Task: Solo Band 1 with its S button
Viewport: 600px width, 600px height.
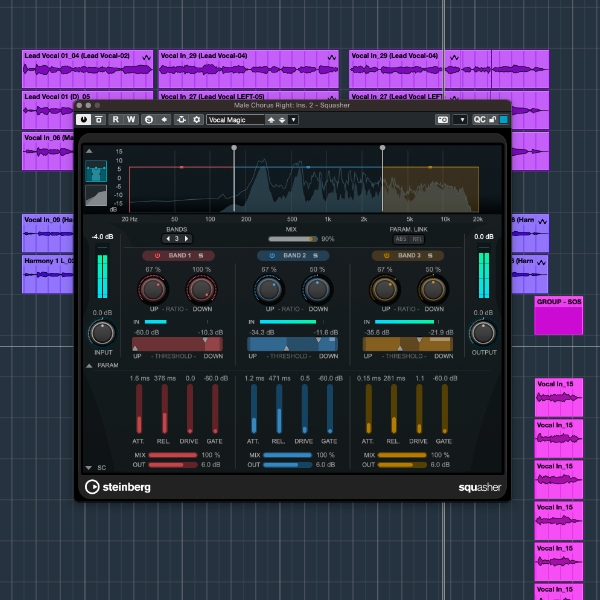Action: click(x=201, y=256)
